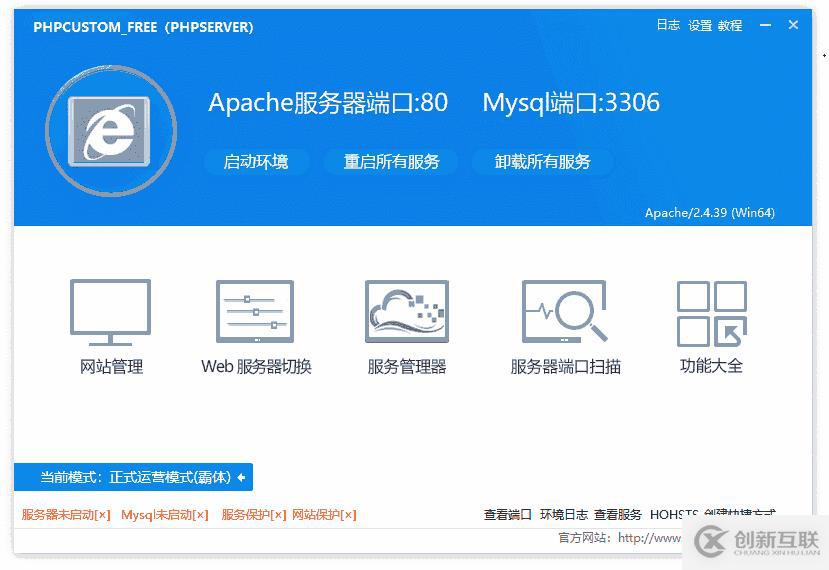This screenshot has height=570, width=829.
Task: Open the 服务管理器 cloud icon
Action: click(x=407, y=311)
